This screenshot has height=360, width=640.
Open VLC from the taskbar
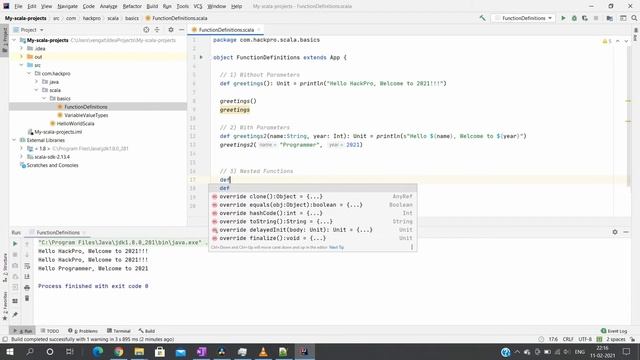pyautogui.click(x=263, y=351)
